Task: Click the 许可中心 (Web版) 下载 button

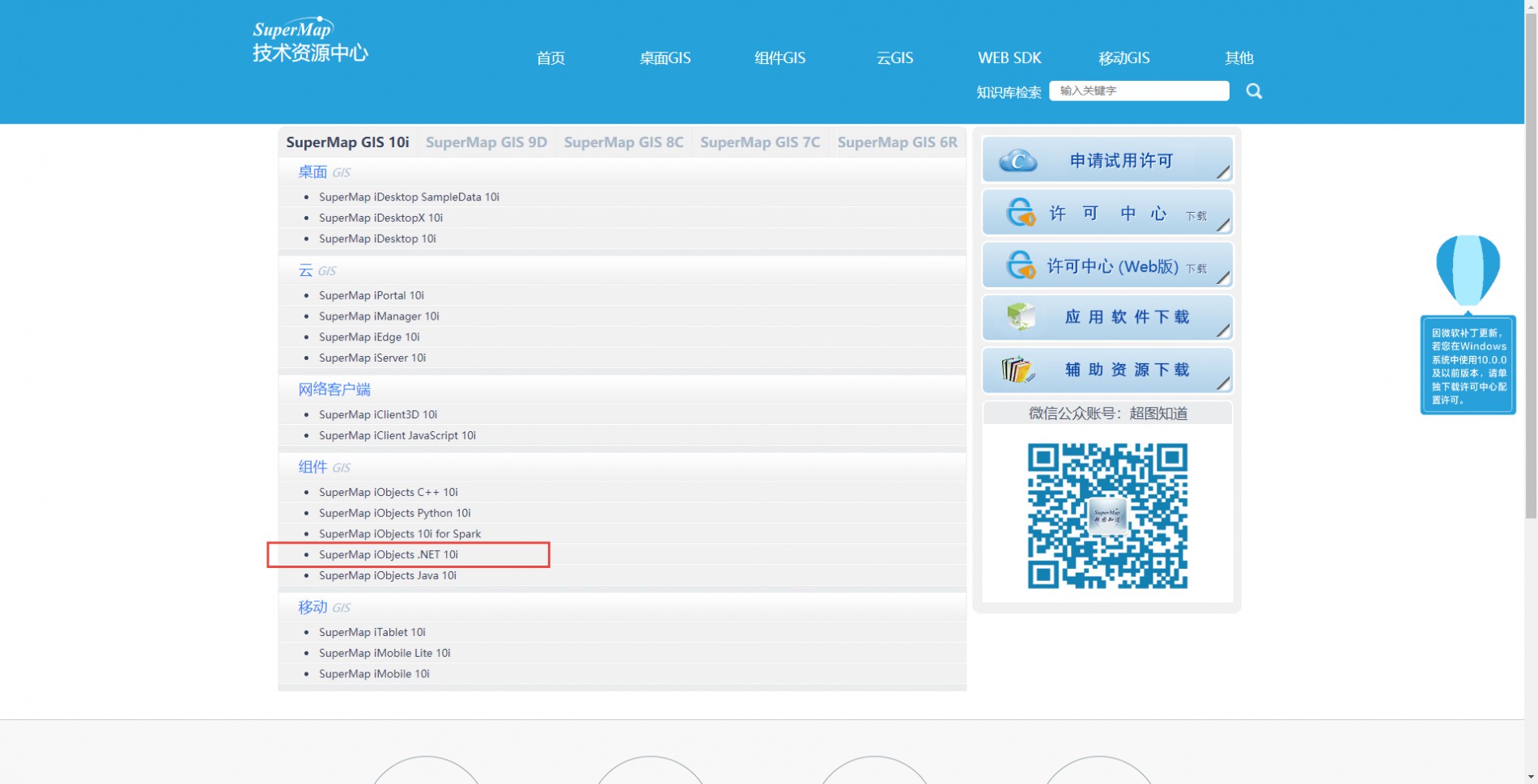Action: tap(1107, 265)
